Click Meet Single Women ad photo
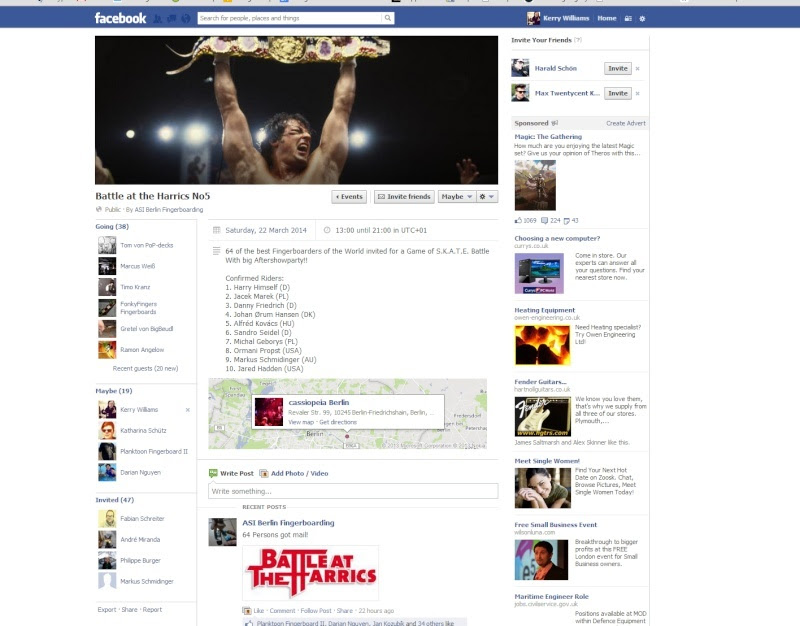 click(x=542, y=489)
